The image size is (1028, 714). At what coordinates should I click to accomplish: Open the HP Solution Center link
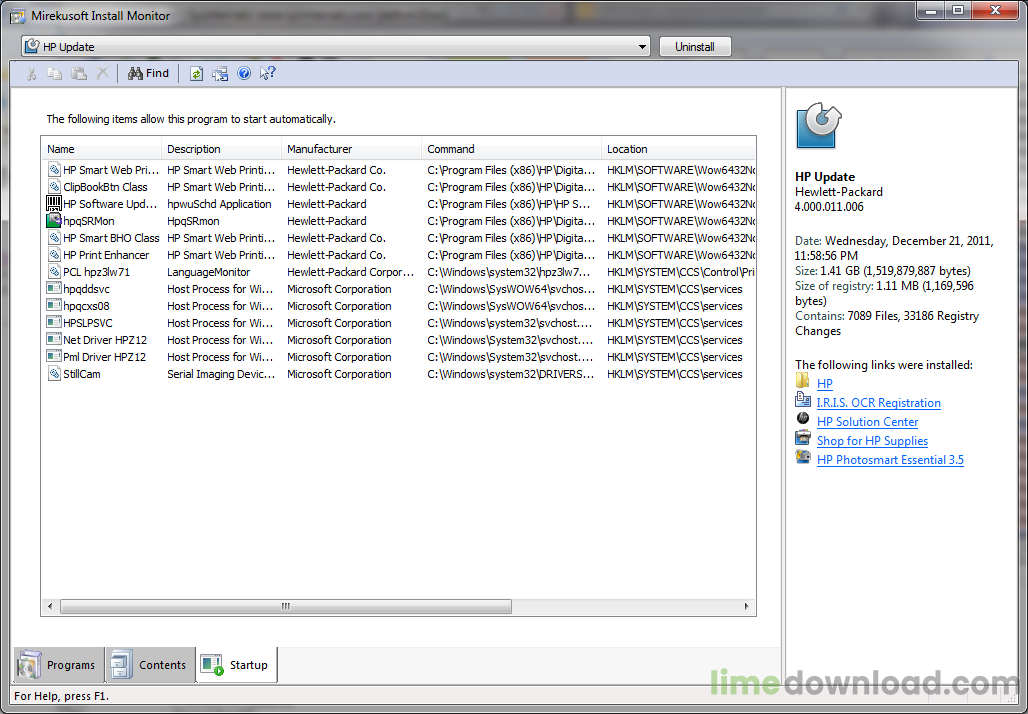tap(867, 422)
